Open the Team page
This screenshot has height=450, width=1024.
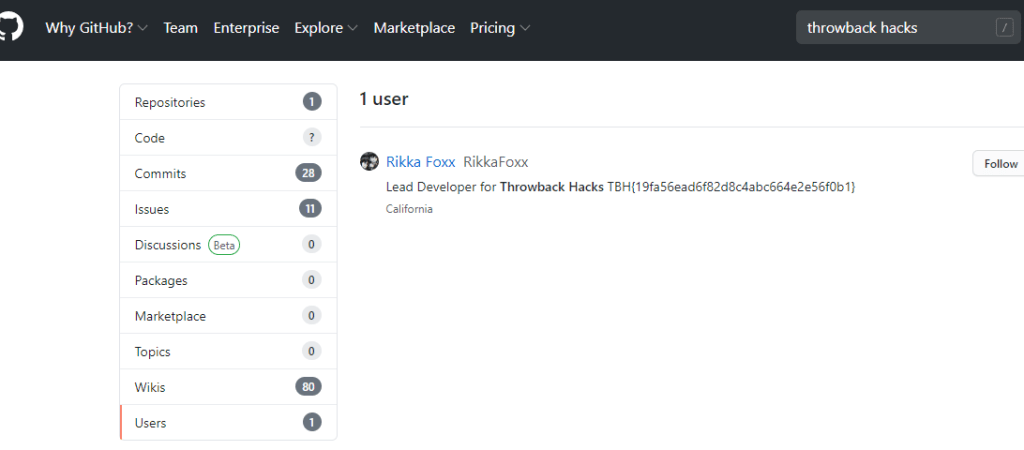[x=180, y=28]
